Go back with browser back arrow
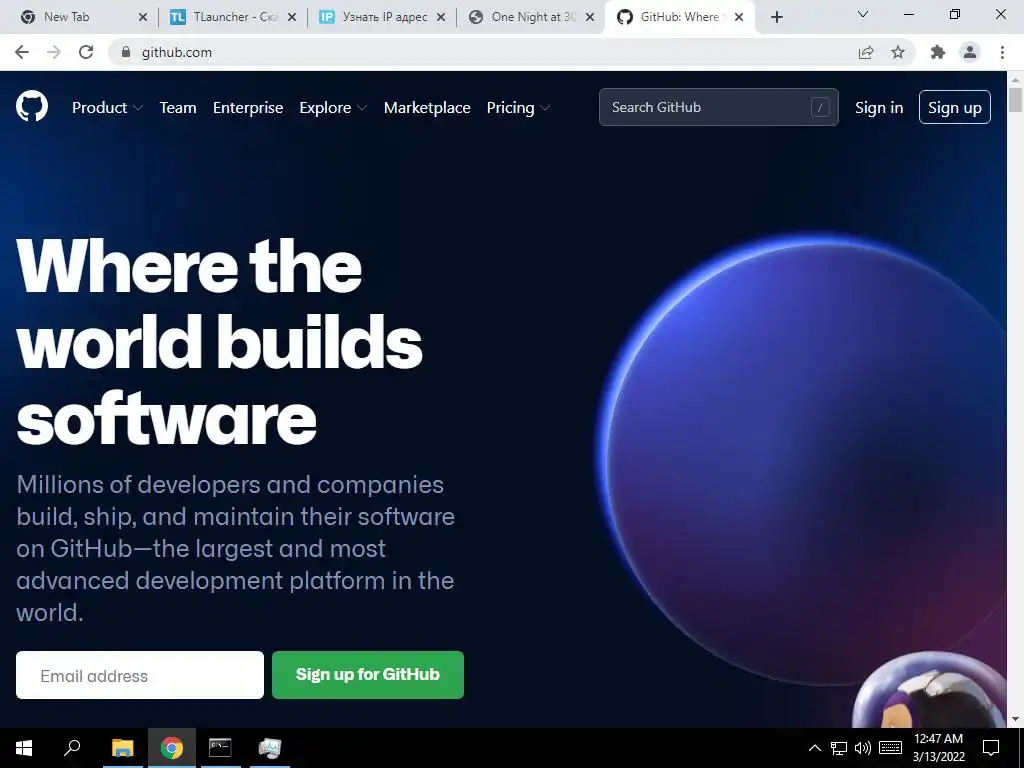Viewport: 1024px width, 768px height. [22, 52]
